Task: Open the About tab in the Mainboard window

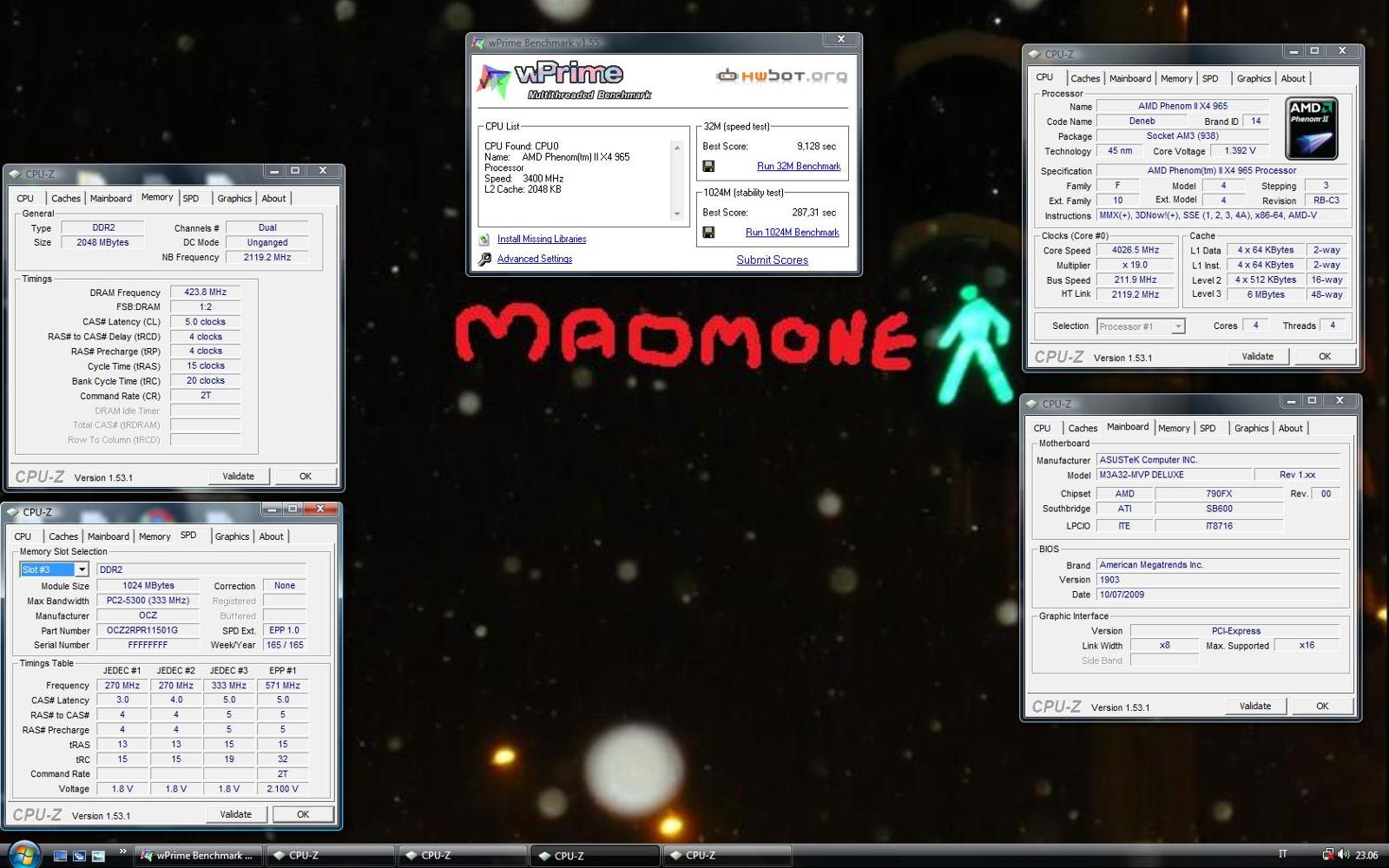Action: coord(1290,429)
